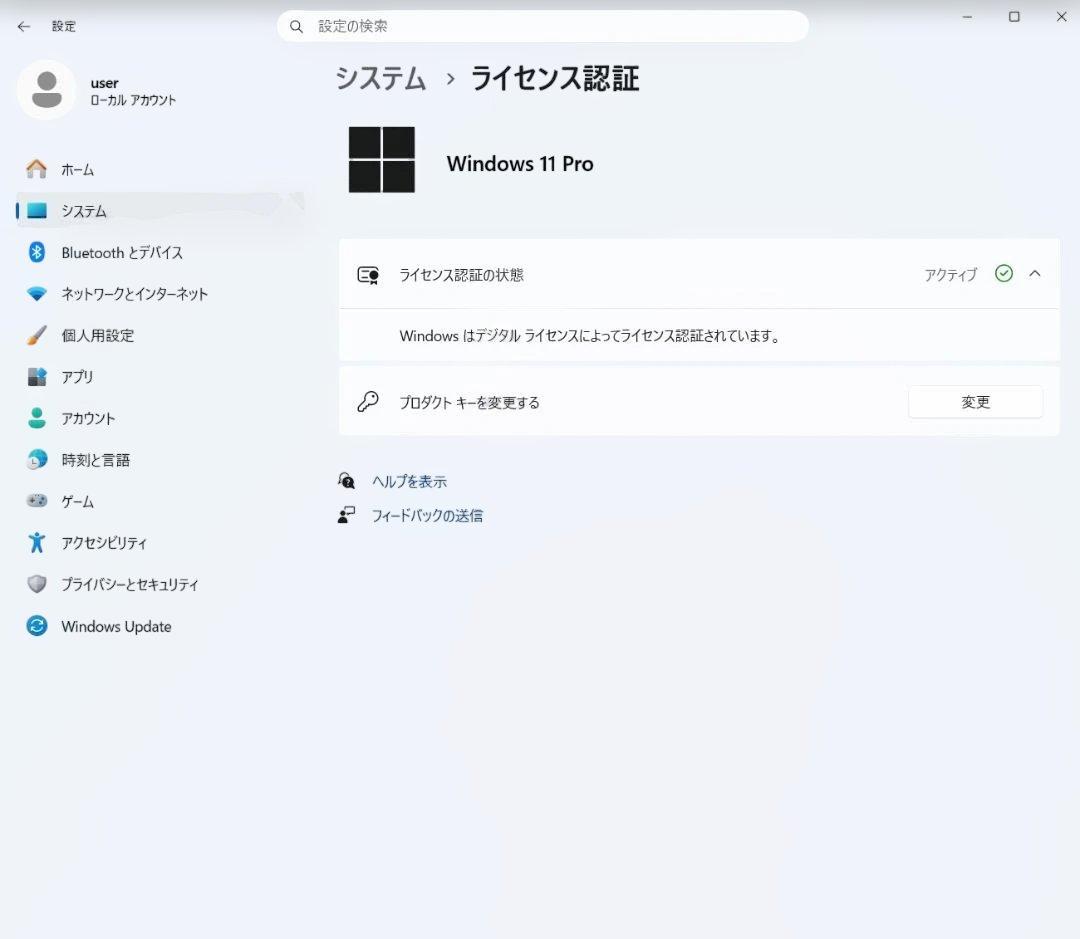This screenshot has width=1080, height=939.
Task: Click the home icon for ホーム
Action: [34, 169]
